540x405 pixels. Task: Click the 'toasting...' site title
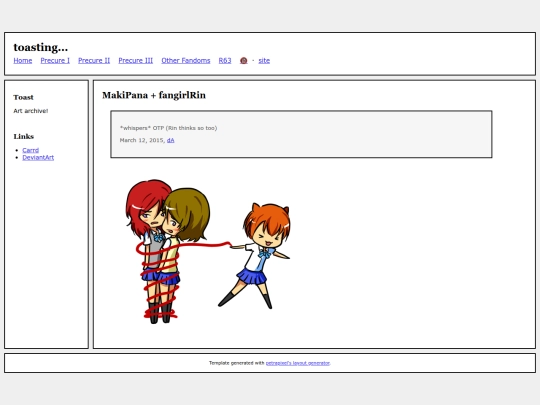point(41,47)
